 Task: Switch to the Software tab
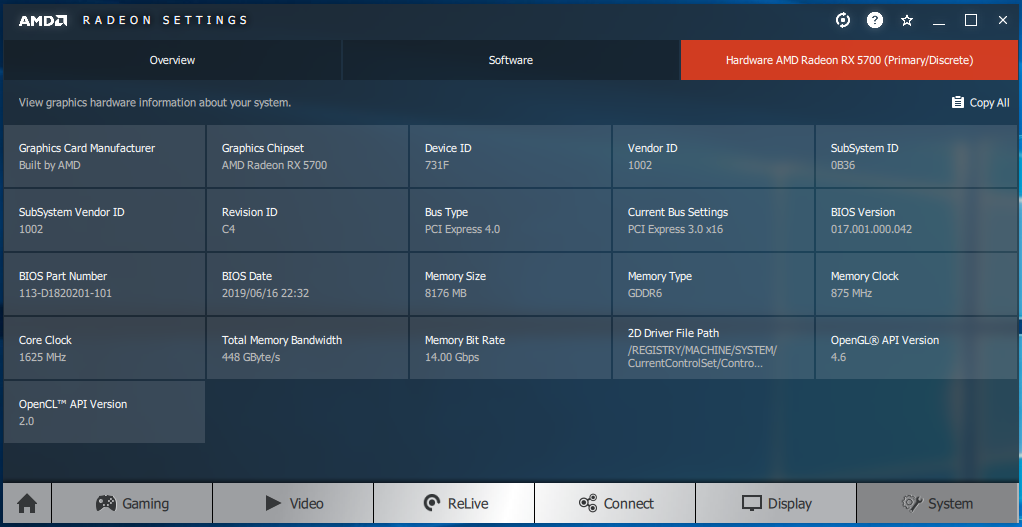[x=511, y=60]
